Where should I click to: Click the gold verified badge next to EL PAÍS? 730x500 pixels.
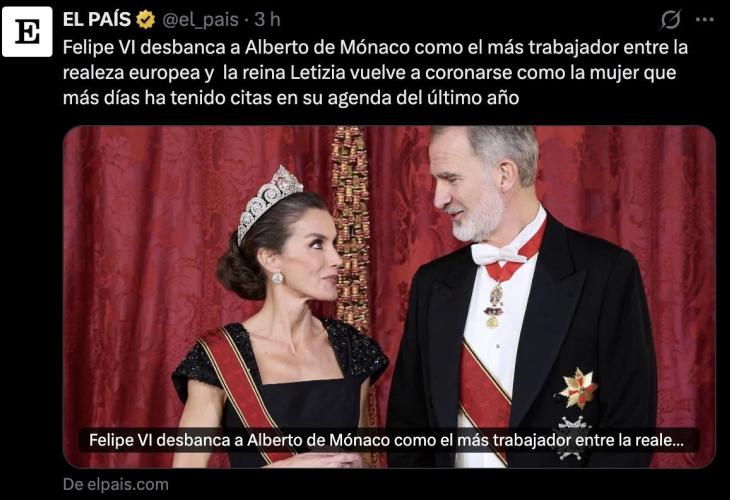coord(145,20)
